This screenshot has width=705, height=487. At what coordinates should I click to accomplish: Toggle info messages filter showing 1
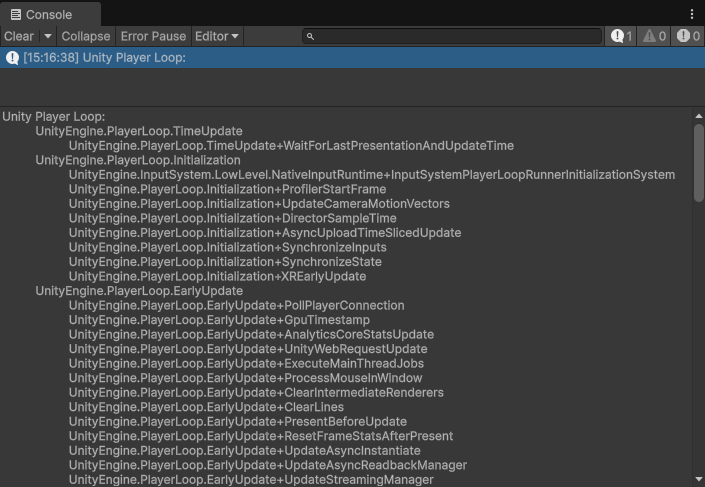point(621,36)
